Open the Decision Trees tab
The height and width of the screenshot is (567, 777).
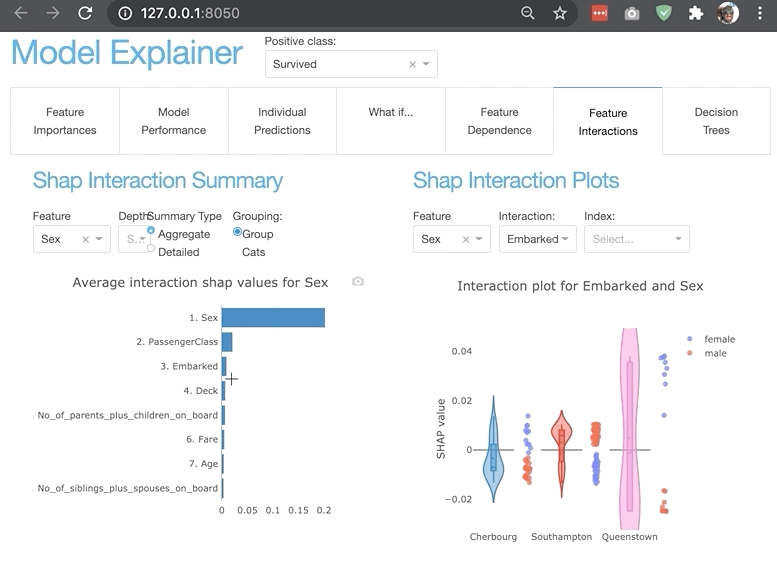coord(716,121)
